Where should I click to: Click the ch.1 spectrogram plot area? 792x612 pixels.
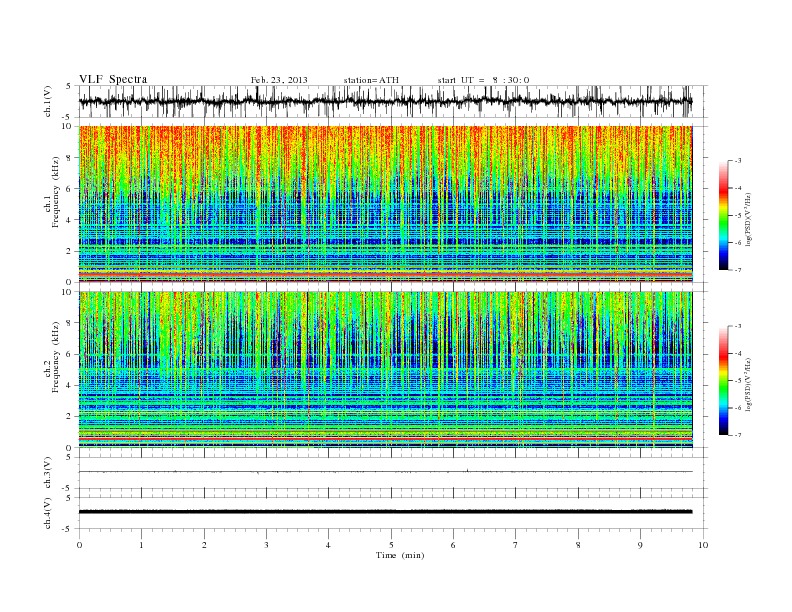tap(385, 204)
